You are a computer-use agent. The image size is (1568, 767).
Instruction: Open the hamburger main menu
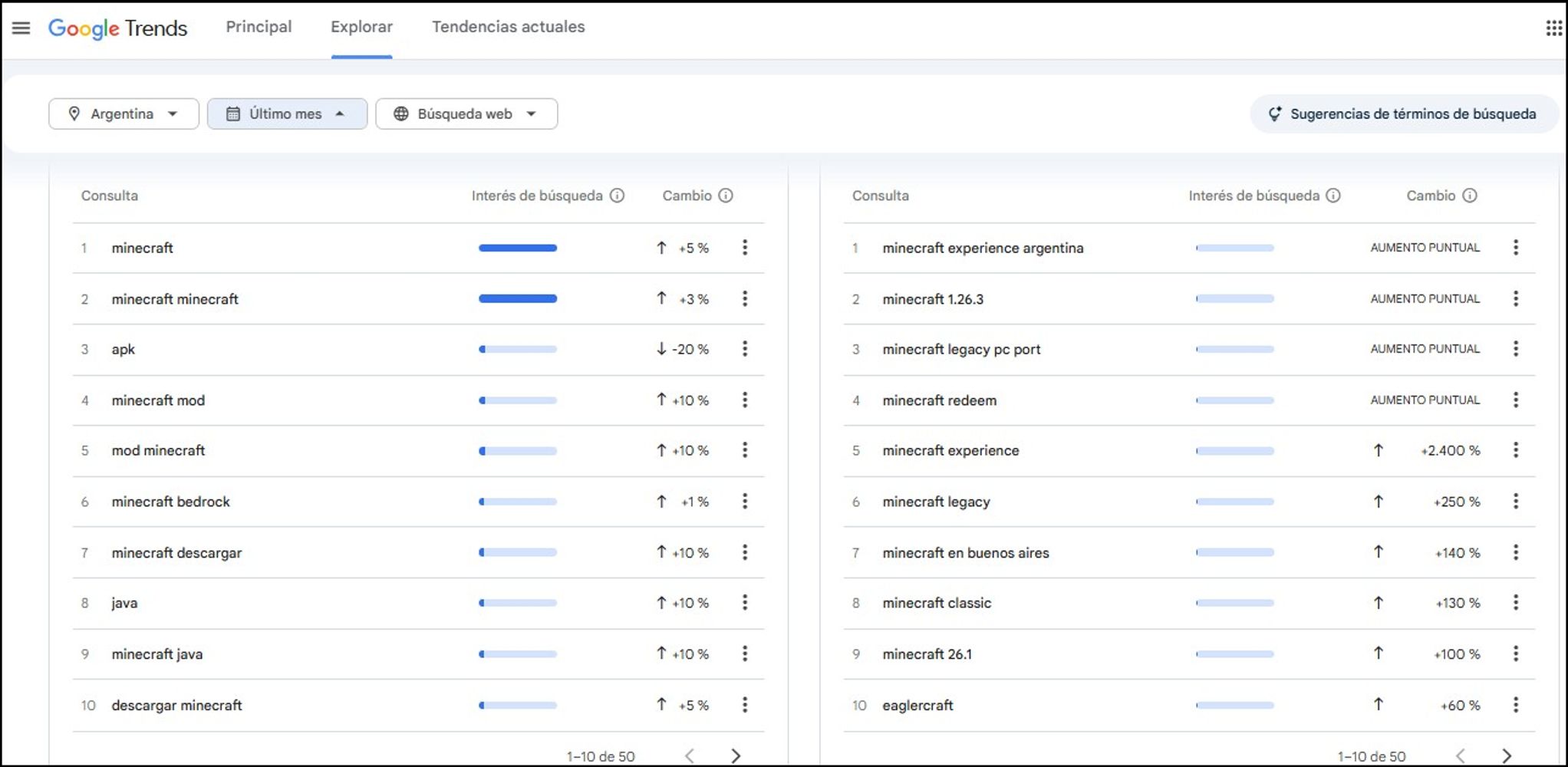[21, 28]
